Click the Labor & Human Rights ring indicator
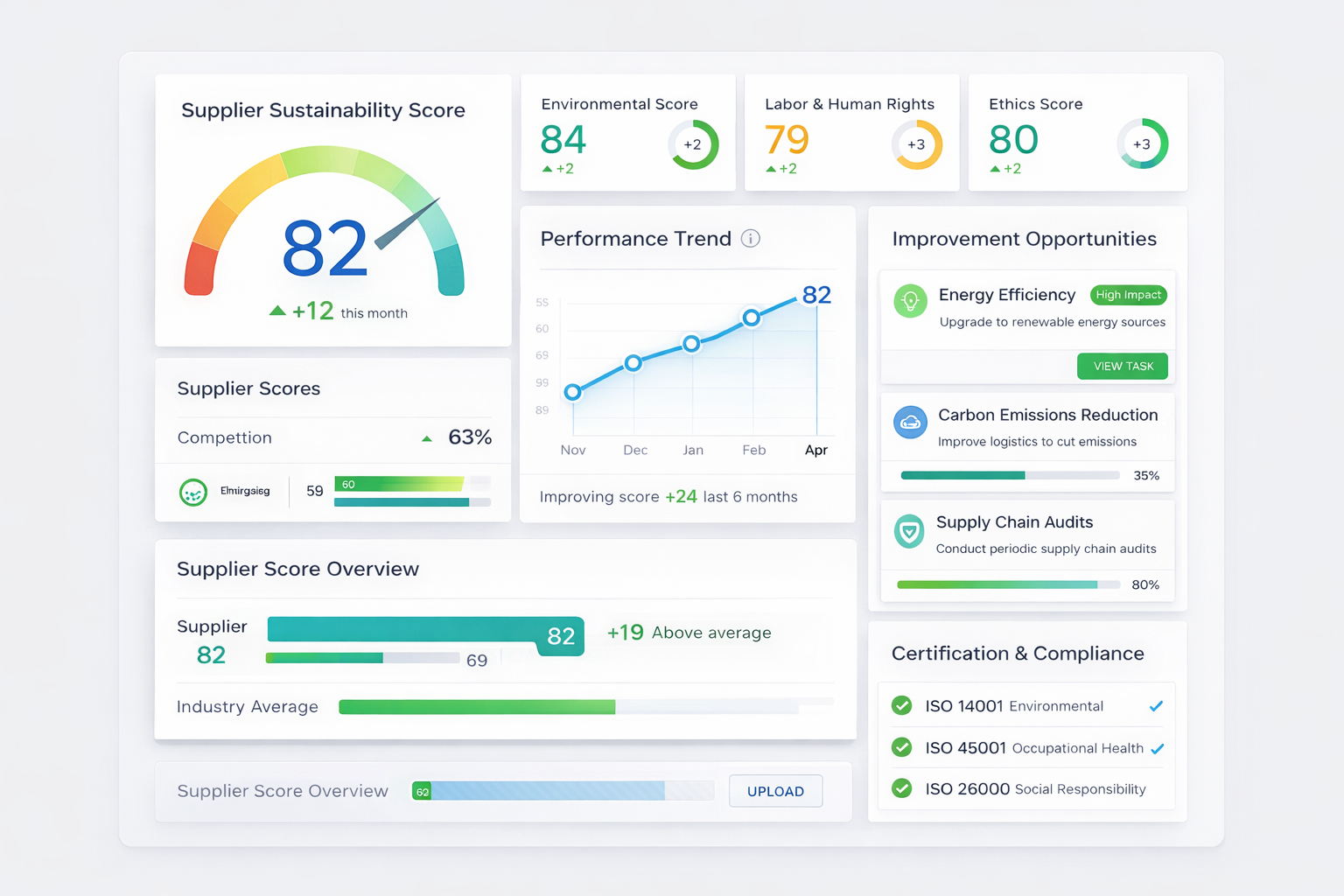This screenshot has height=896, width=1344. click(x=916, y=144)
